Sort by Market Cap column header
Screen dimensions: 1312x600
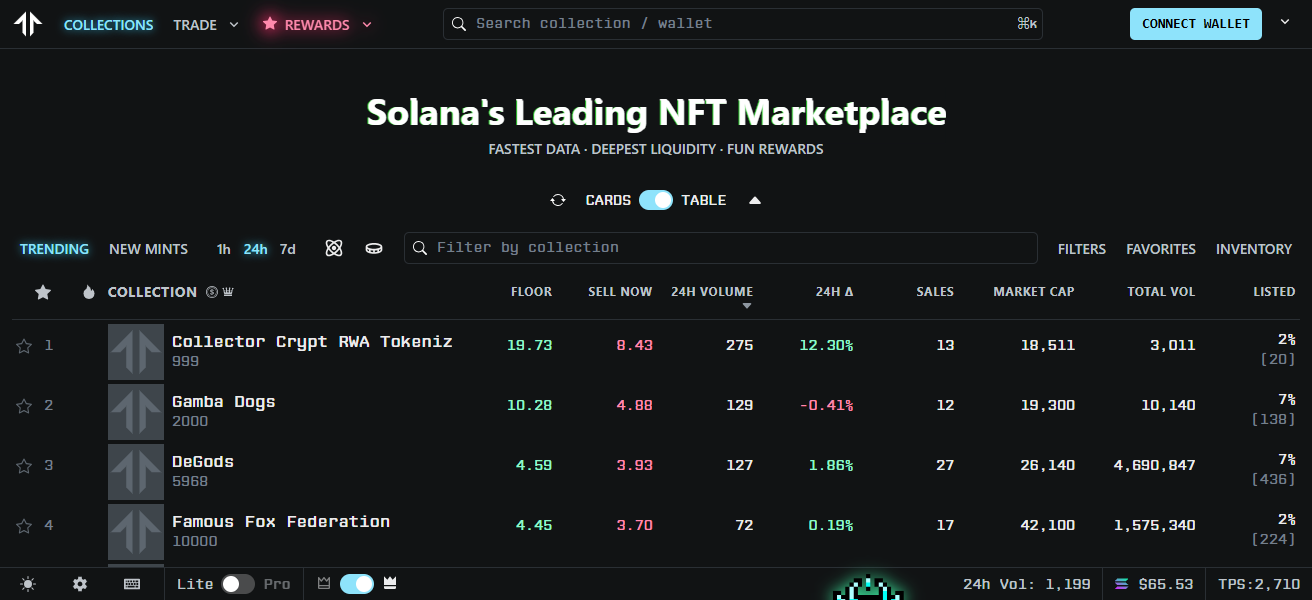[1034, 292]
